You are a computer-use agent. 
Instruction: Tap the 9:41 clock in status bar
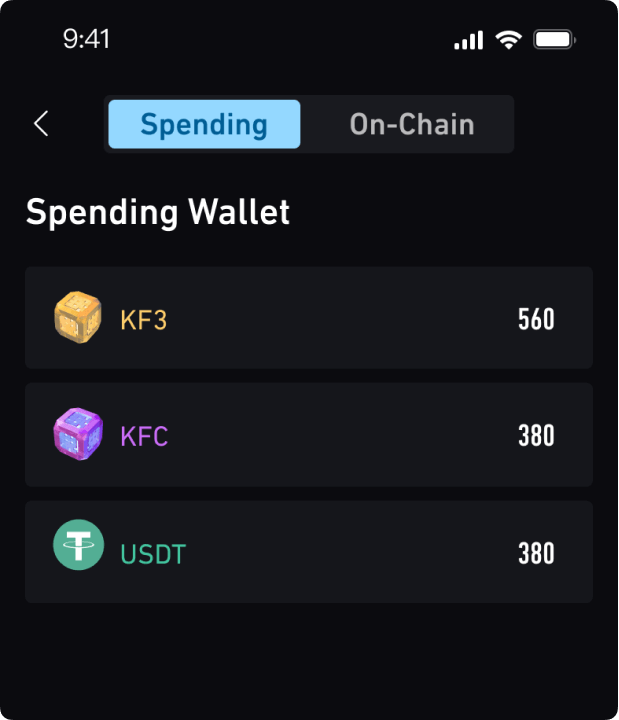coord(87,39)
